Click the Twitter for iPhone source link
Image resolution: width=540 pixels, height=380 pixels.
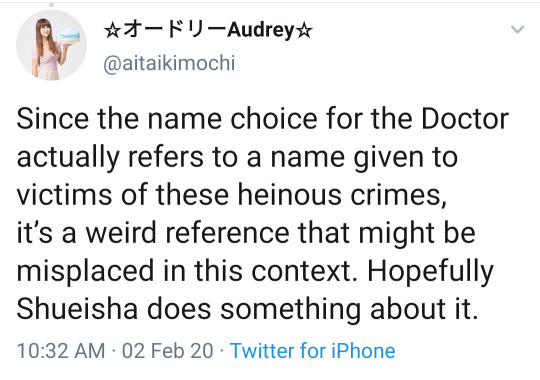point(312,351)
